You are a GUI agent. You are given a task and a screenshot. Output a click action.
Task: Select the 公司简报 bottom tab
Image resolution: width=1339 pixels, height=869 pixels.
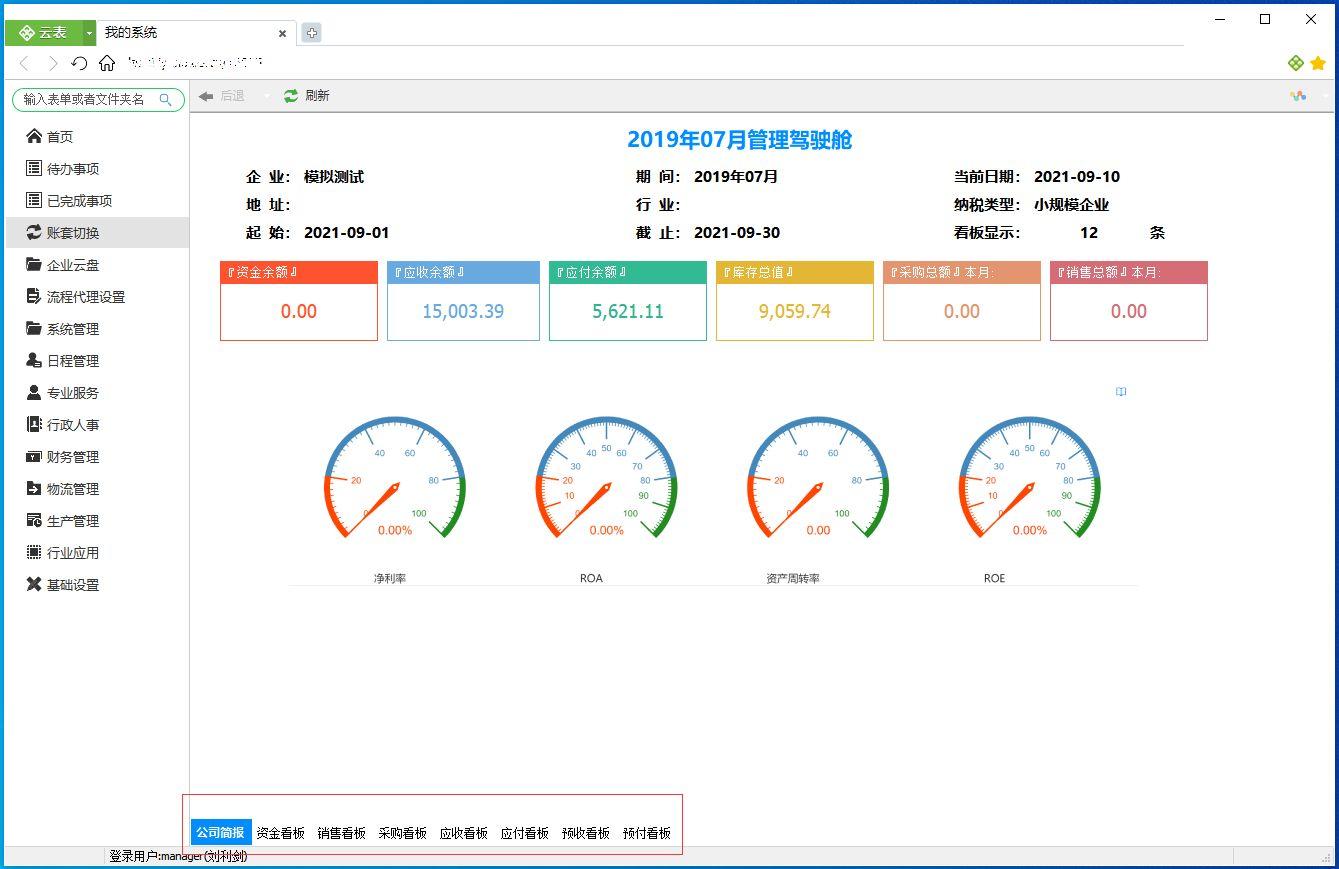221,832
